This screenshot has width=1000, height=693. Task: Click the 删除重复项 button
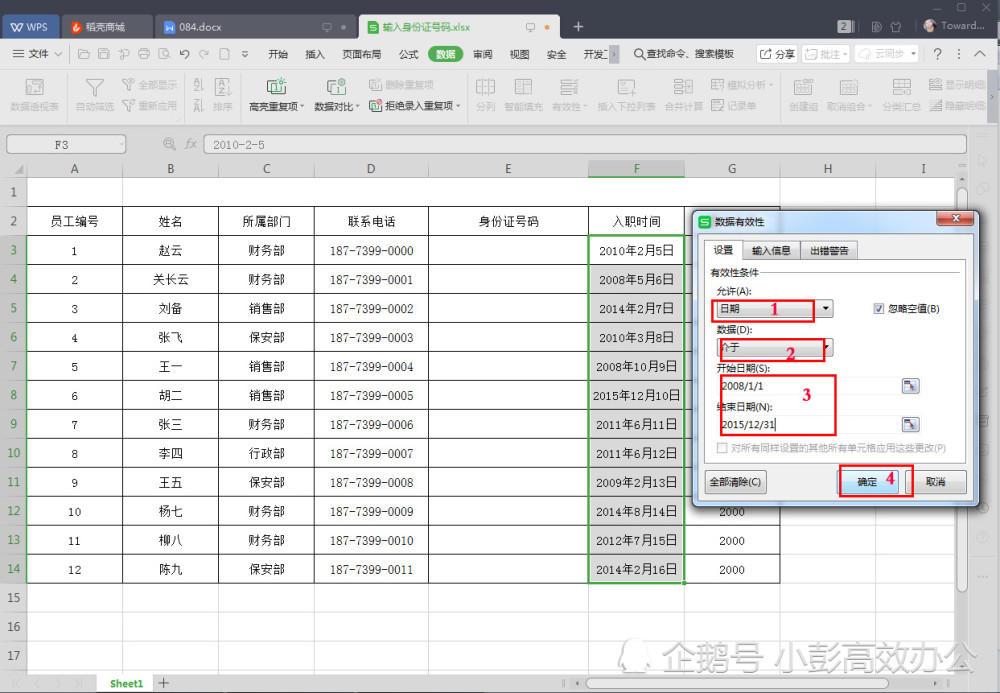coord(402,85)
